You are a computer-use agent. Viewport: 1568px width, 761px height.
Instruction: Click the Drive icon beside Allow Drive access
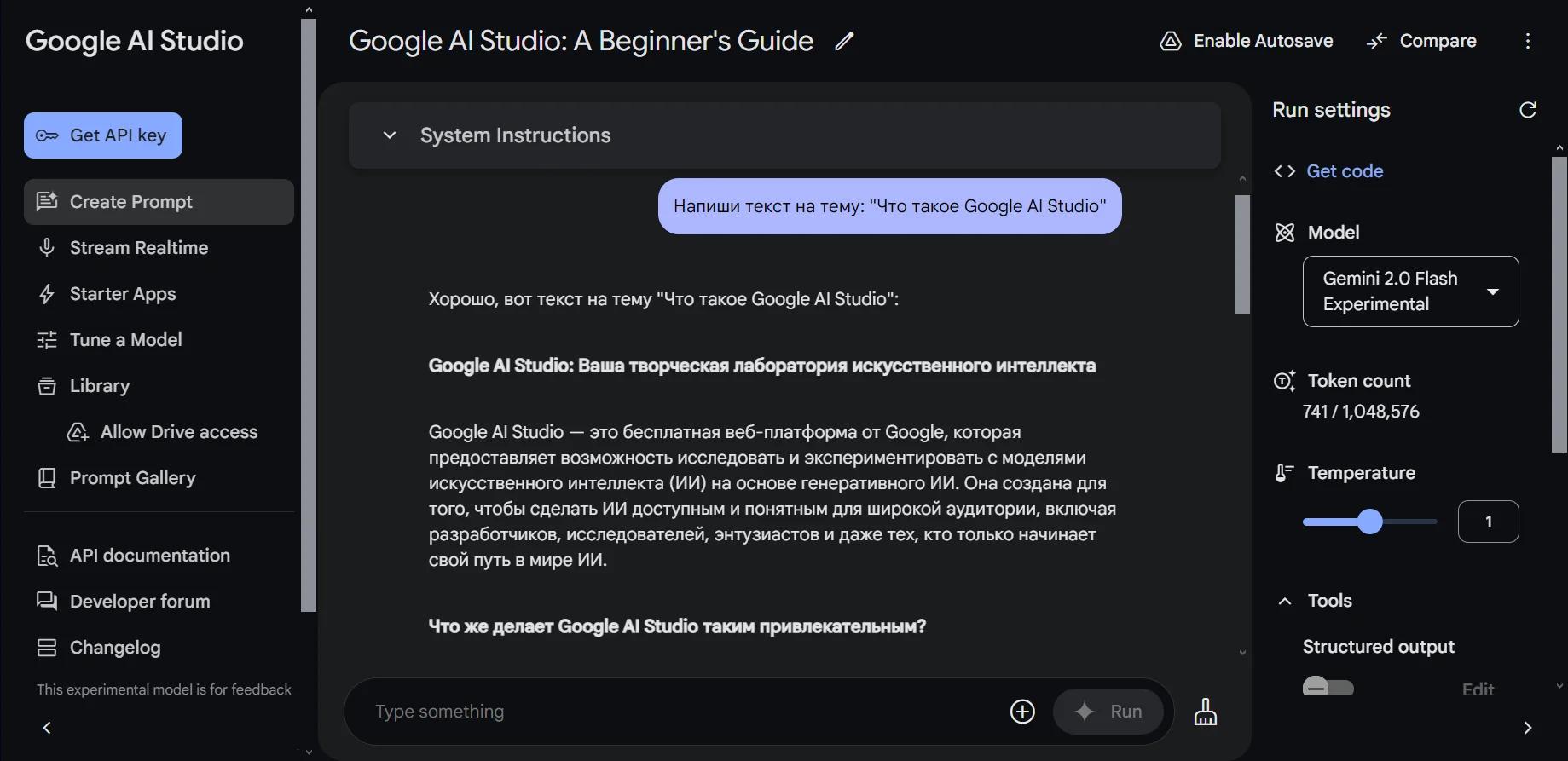[78, 432]
